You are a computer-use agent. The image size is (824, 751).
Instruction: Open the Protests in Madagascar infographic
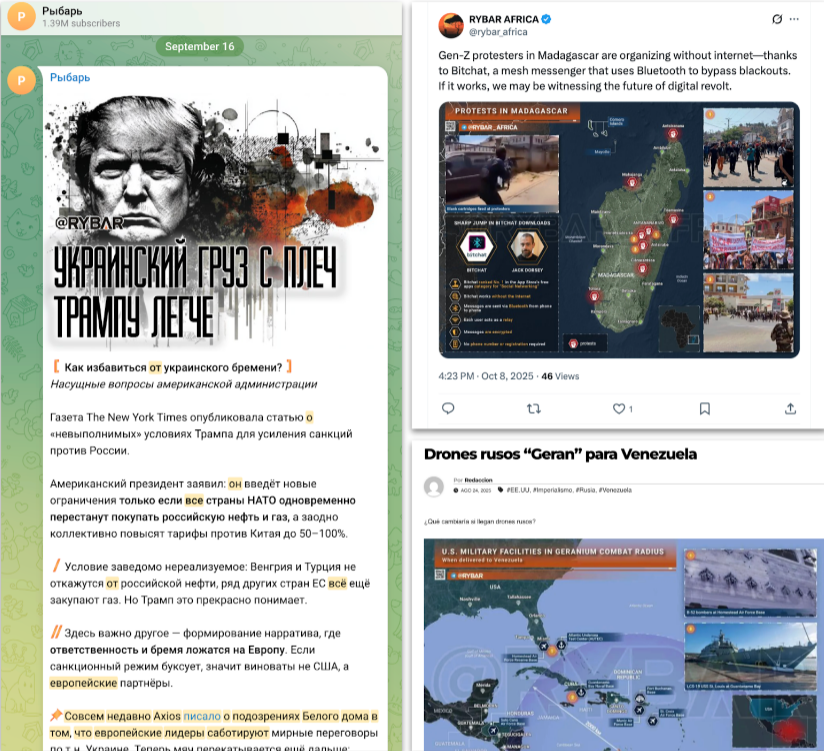click(619, 230)
